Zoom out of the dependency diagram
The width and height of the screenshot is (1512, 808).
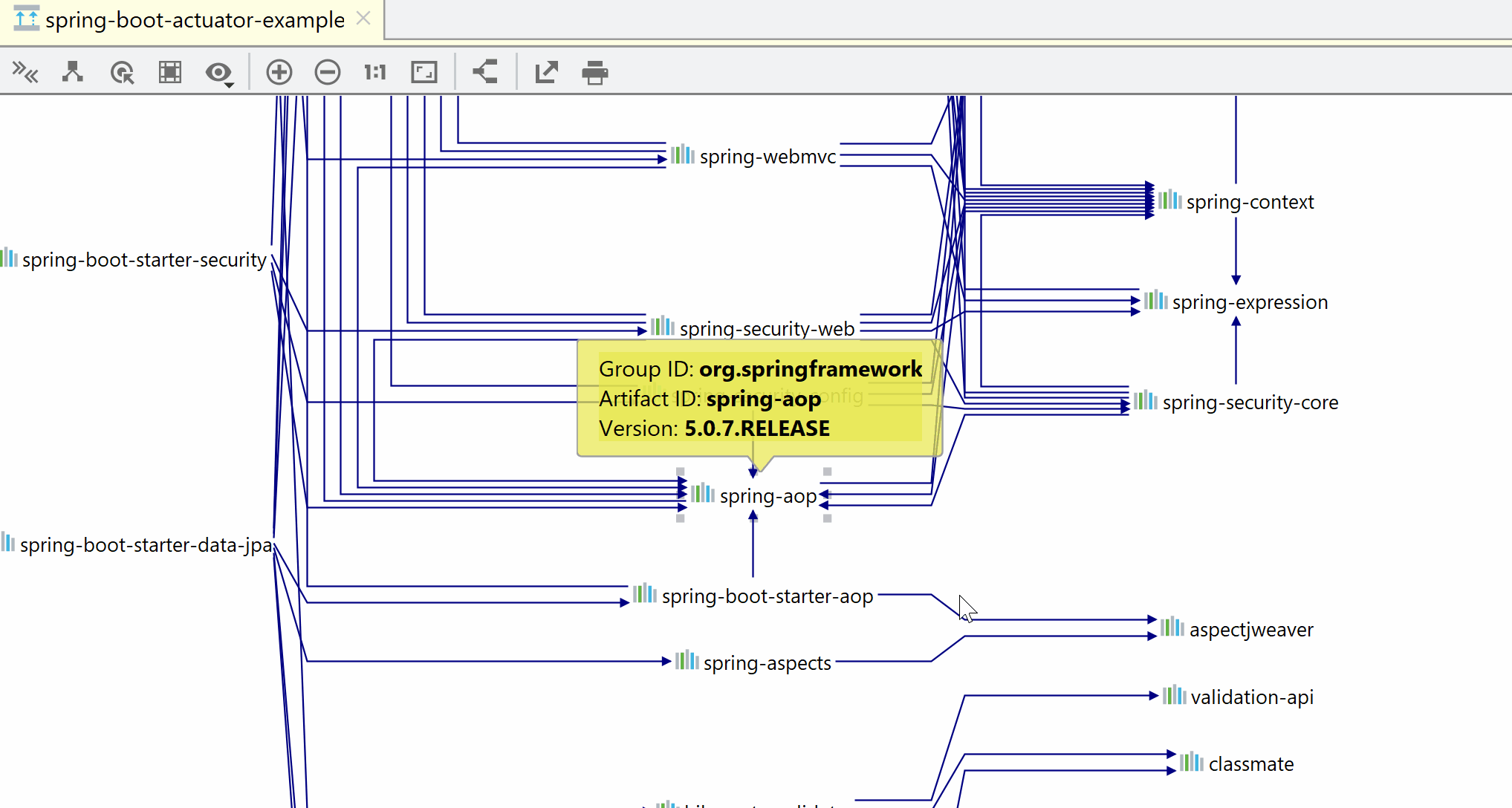[x=327, y=72]
